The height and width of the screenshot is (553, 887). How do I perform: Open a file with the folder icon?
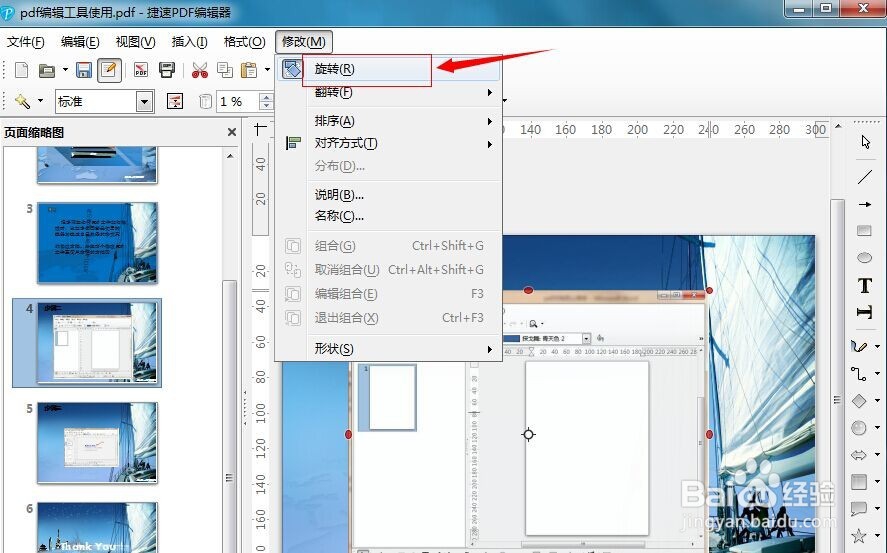(47, 70)
